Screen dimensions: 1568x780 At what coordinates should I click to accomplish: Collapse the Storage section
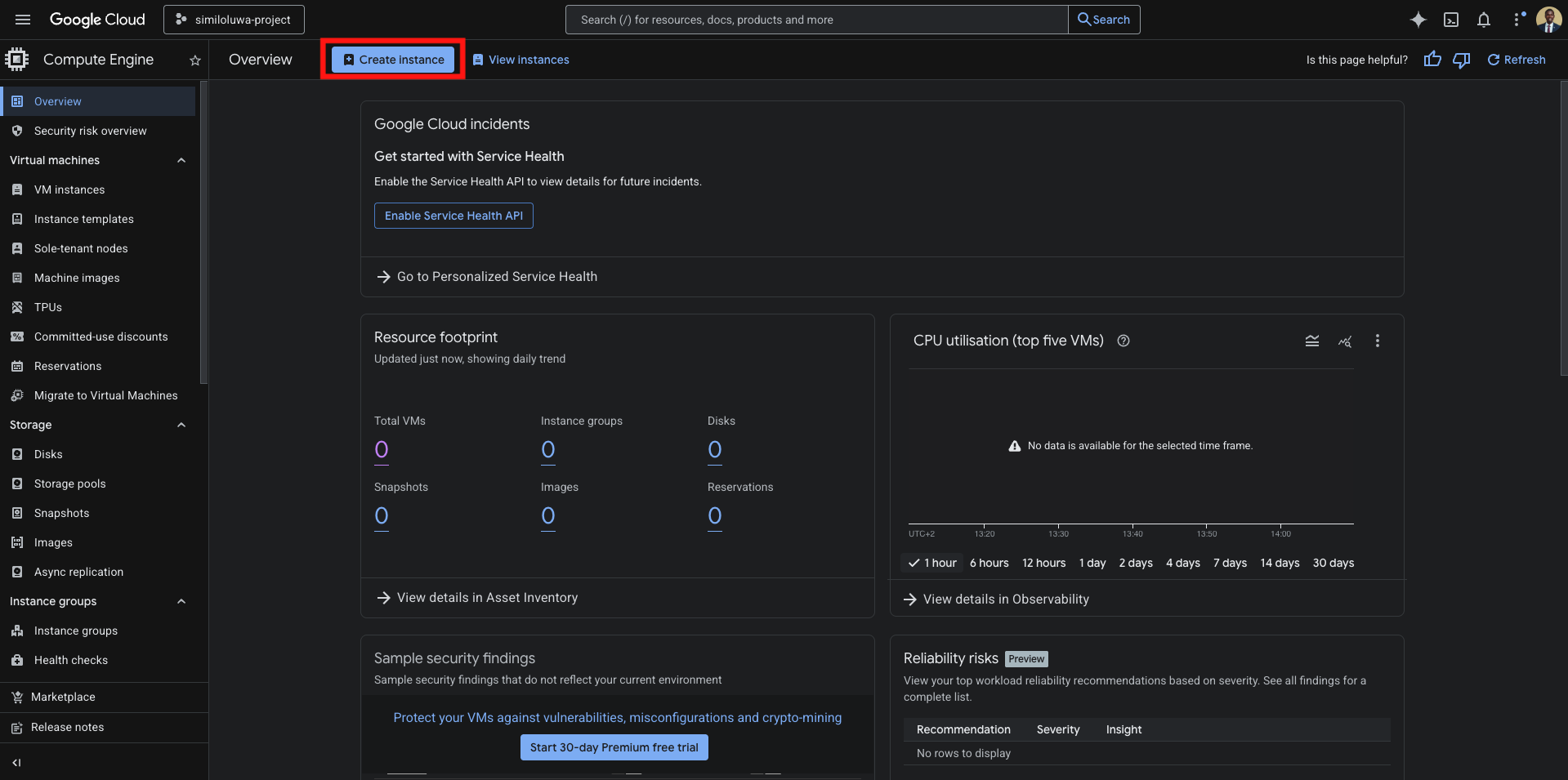[181, 425]
